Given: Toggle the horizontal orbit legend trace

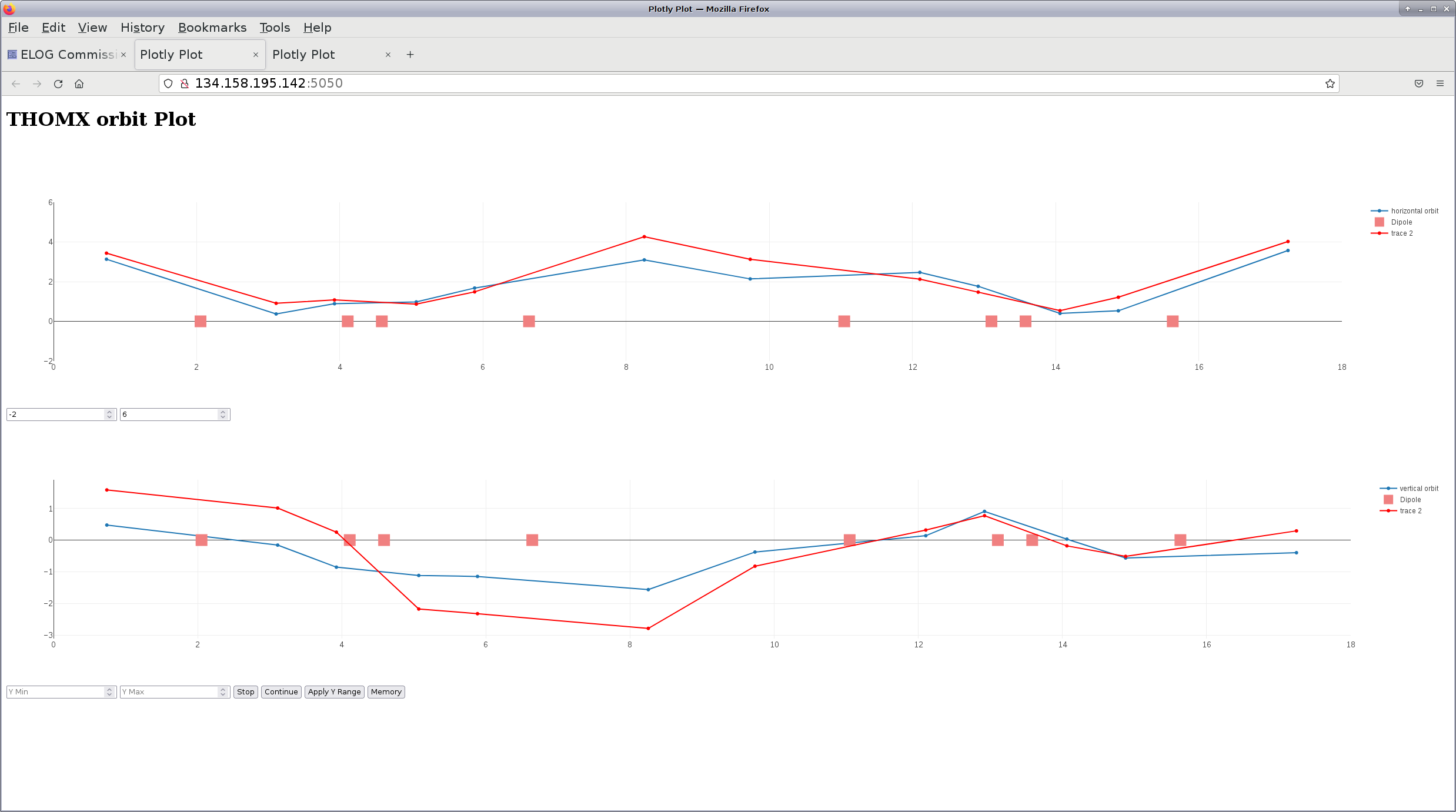Looking at the screenshot, I should [x=1414, y=211].
